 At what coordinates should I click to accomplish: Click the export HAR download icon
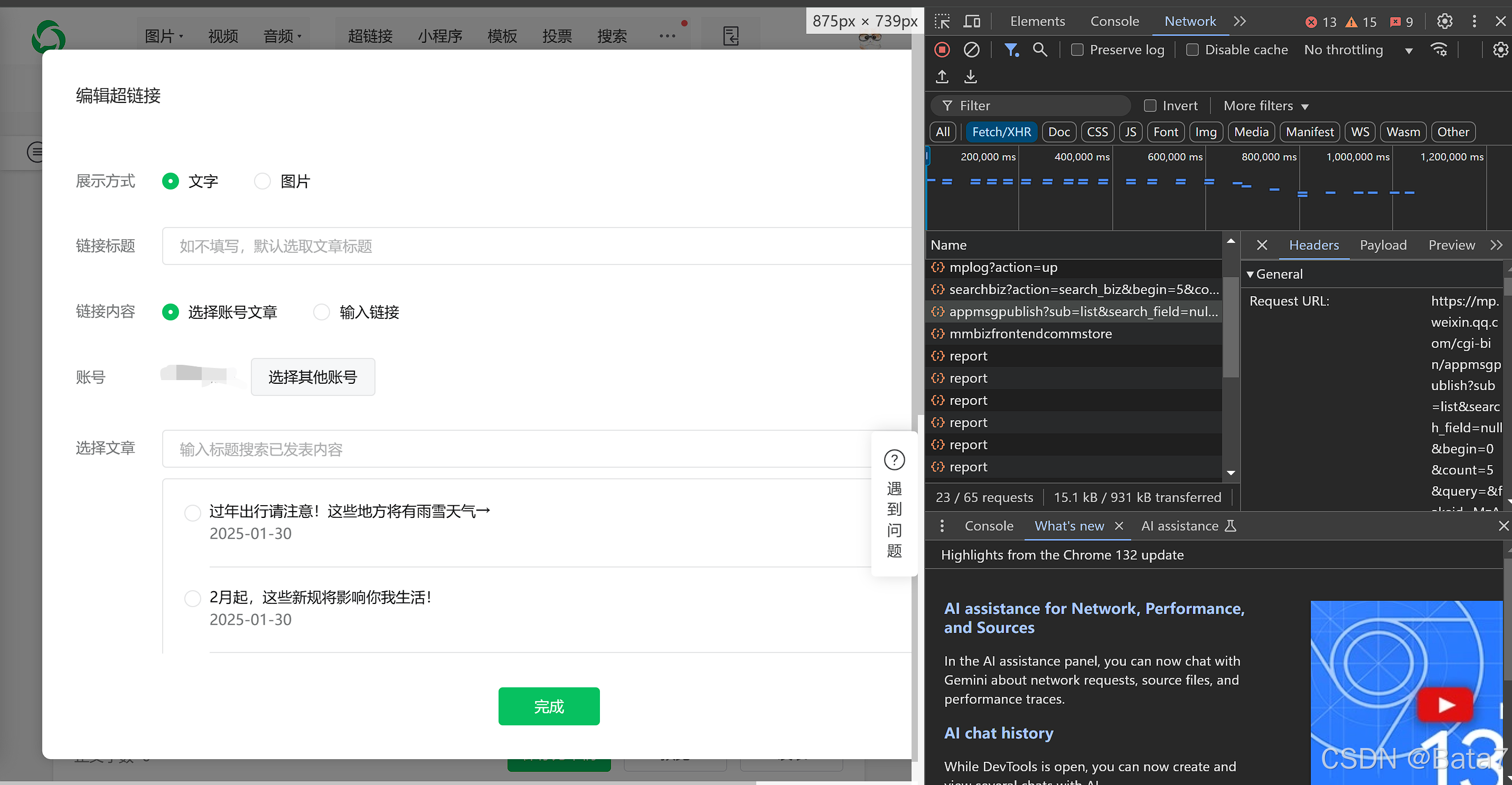click(971, 76)
